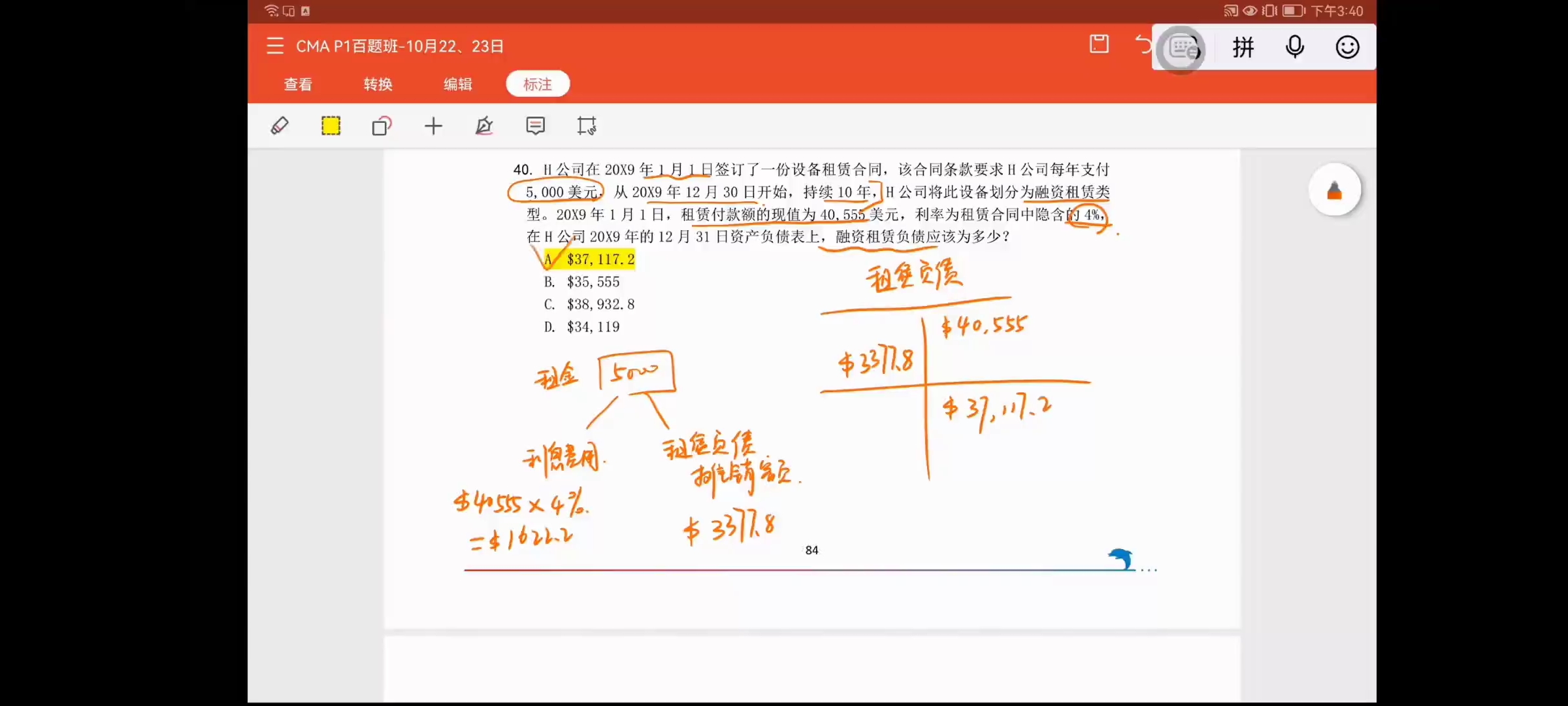Viewport: 1568px width, 706px height.
Task: Choose the yellow area highlight tool
Action: (x=331, y=126)
